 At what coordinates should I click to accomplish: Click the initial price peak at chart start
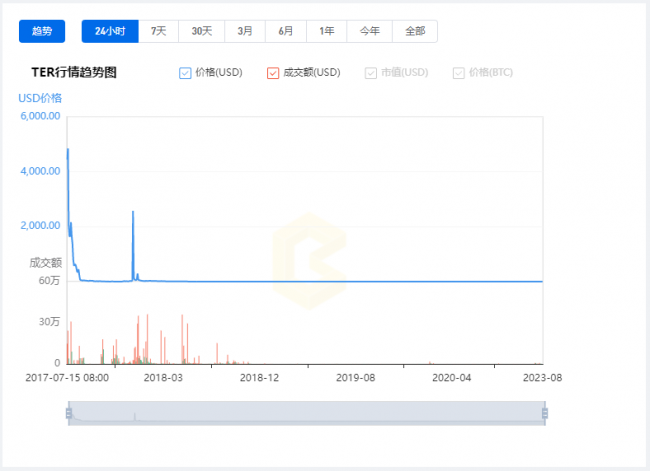(68, 149)
